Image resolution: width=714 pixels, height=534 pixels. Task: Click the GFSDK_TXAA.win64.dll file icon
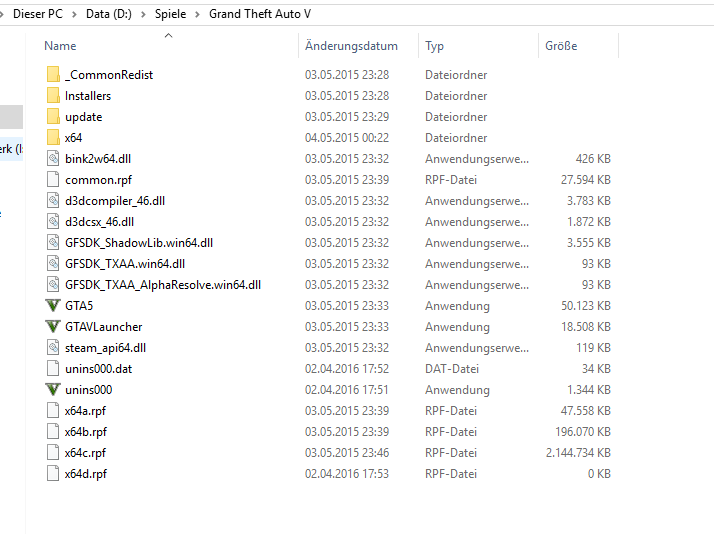click(53, 263)
